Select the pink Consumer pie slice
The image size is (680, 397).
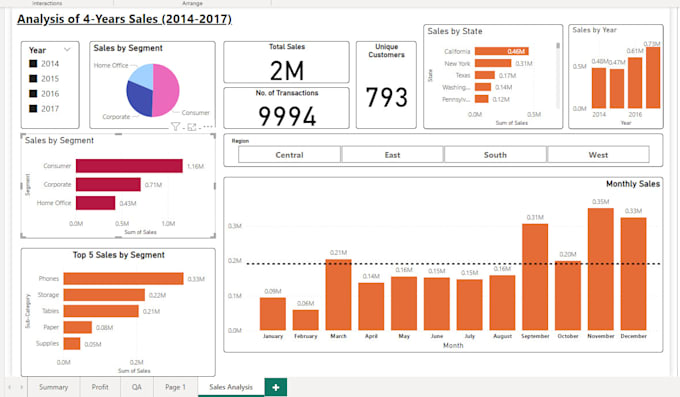coord(167,89)
